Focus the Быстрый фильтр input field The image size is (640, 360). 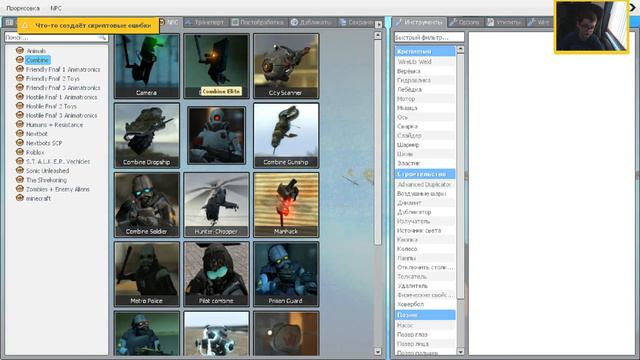(x=429, y=37)
